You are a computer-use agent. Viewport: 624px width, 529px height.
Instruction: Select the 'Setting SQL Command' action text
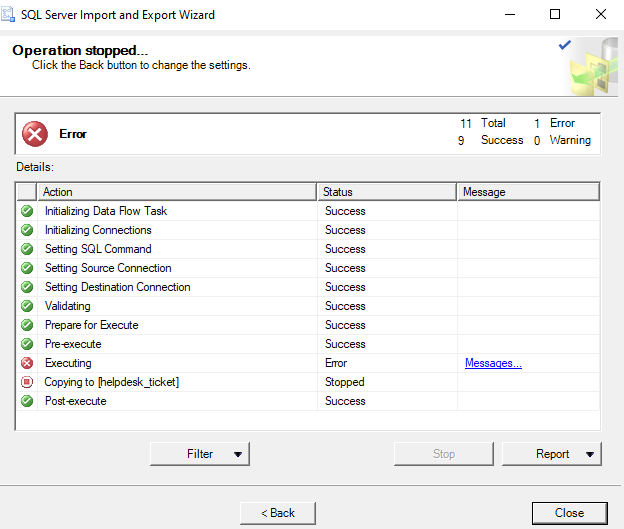pyautogui.click(x=98, y=249)
